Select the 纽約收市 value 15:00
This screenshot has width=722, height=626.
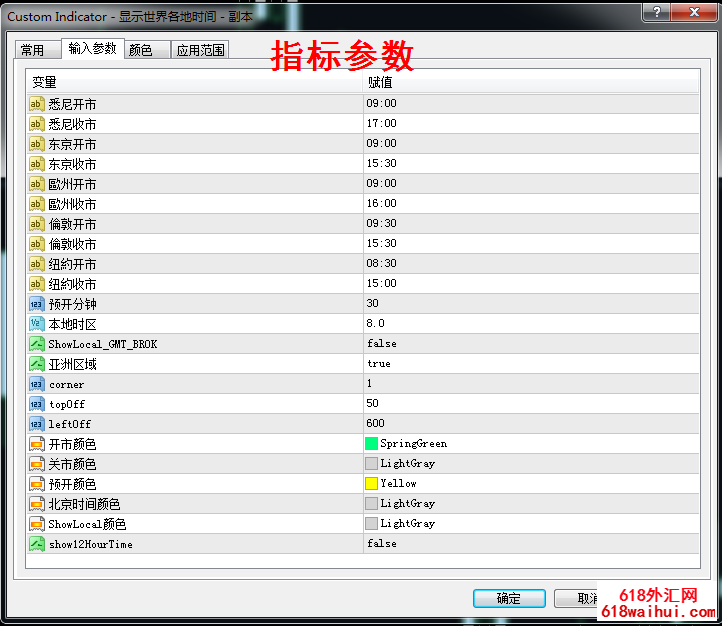(381, 283)
